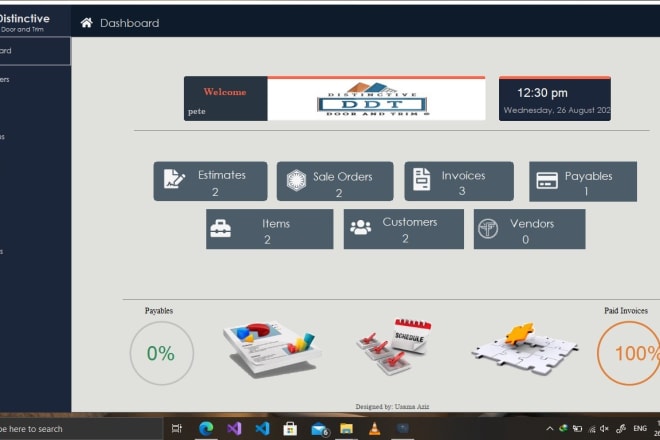This screenshot has height=440, width=660.
Task: Click the Paid Invoices label
Action: click(x=626, y=311)
